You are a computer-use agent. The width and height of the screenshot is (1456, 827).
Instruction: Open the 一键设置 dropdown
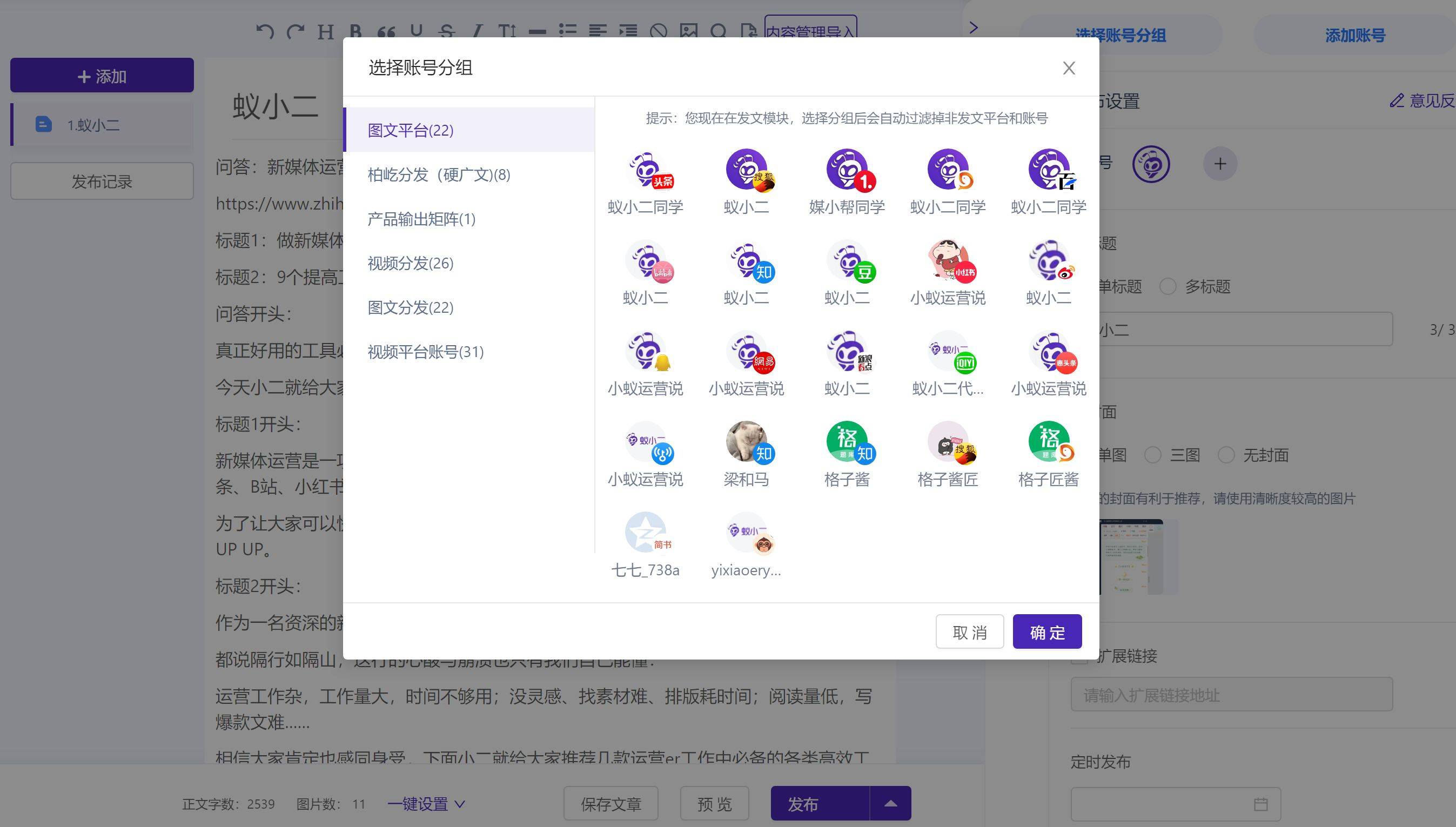[427, 804]
